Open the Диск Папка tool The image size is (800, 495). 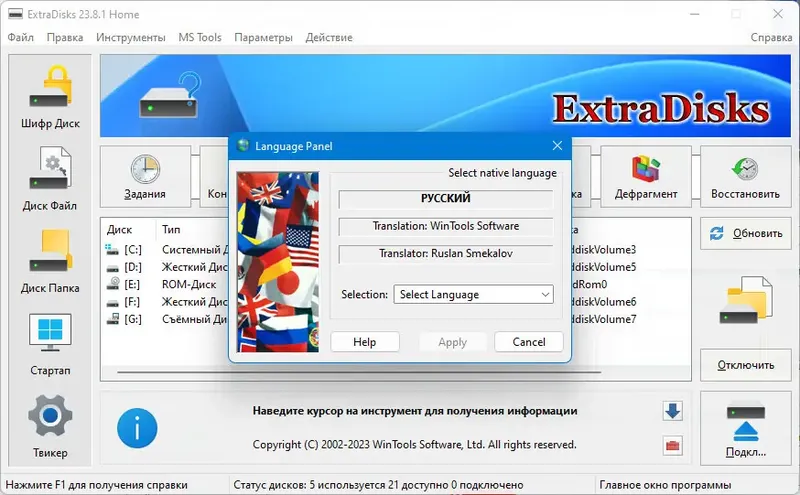point(50,261)
